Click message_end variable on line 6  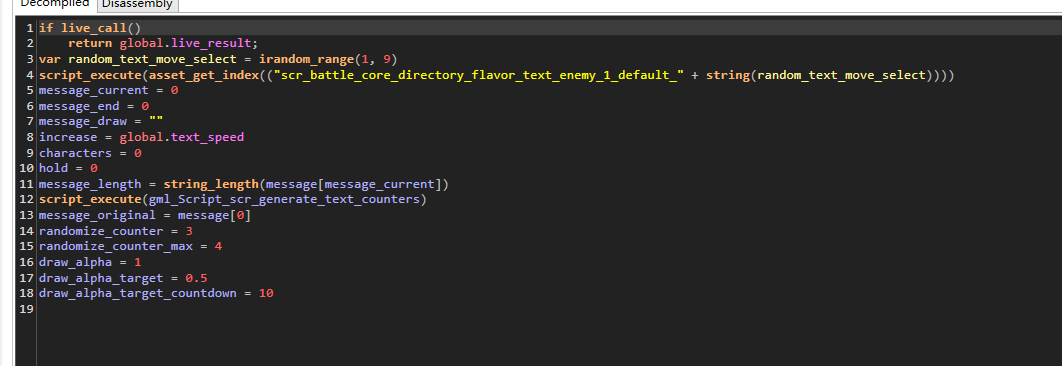click(x=79, y=106)
